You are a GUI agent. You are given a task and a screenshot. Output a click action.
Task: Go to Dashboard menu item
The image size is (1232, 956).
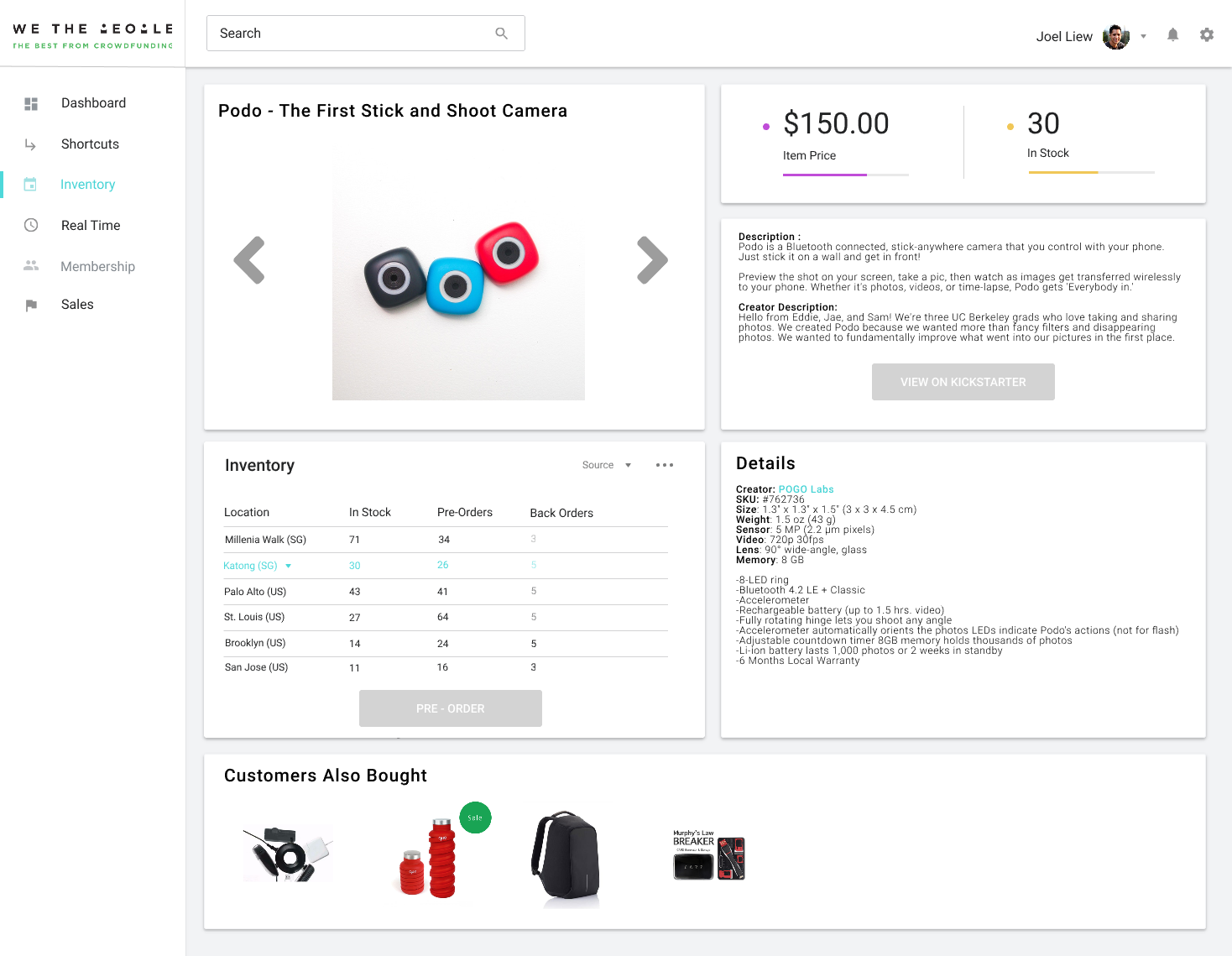point(92,103)
